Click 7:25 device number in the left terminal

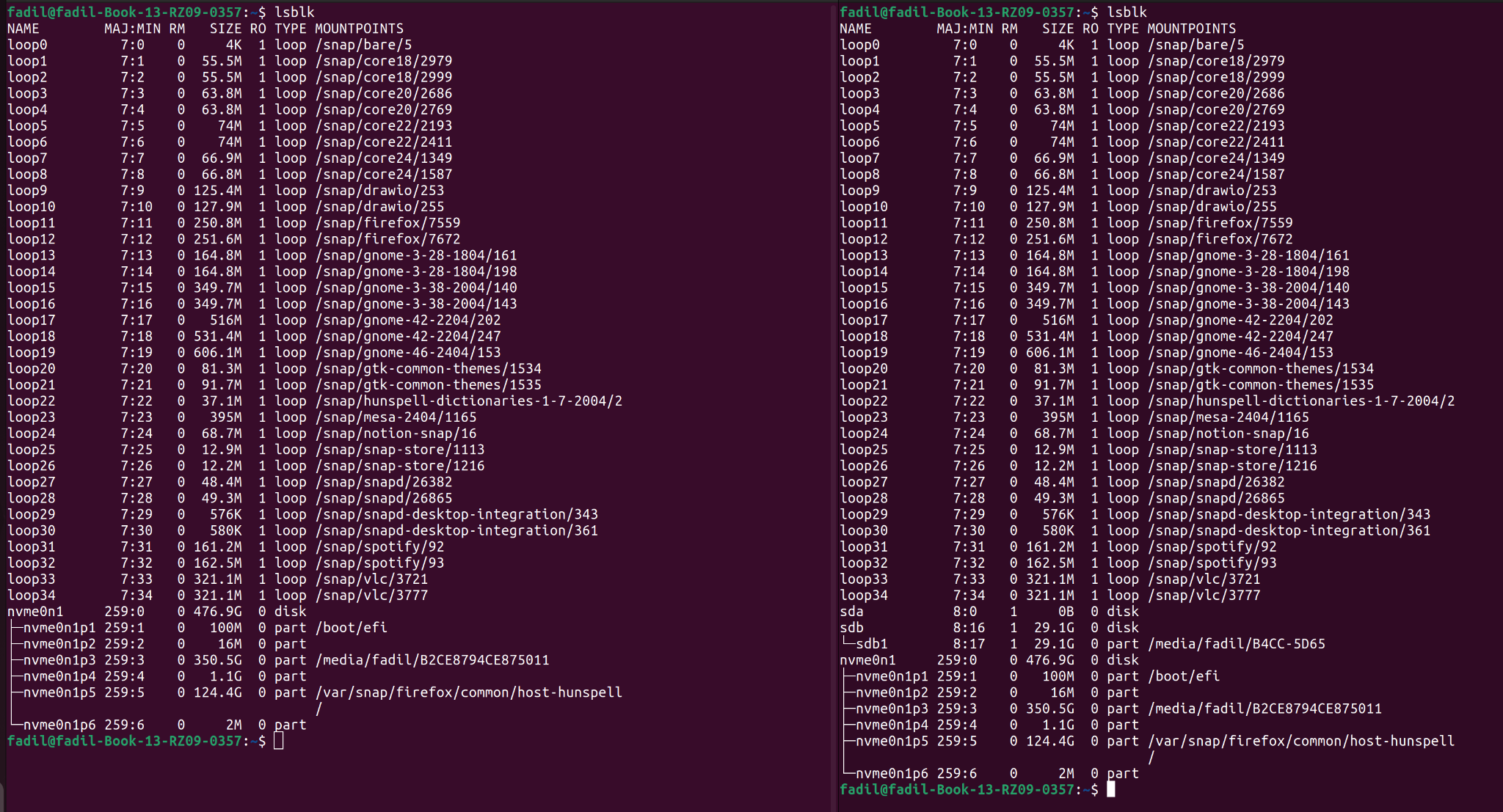pyautogui.click(x=137, y=450)
